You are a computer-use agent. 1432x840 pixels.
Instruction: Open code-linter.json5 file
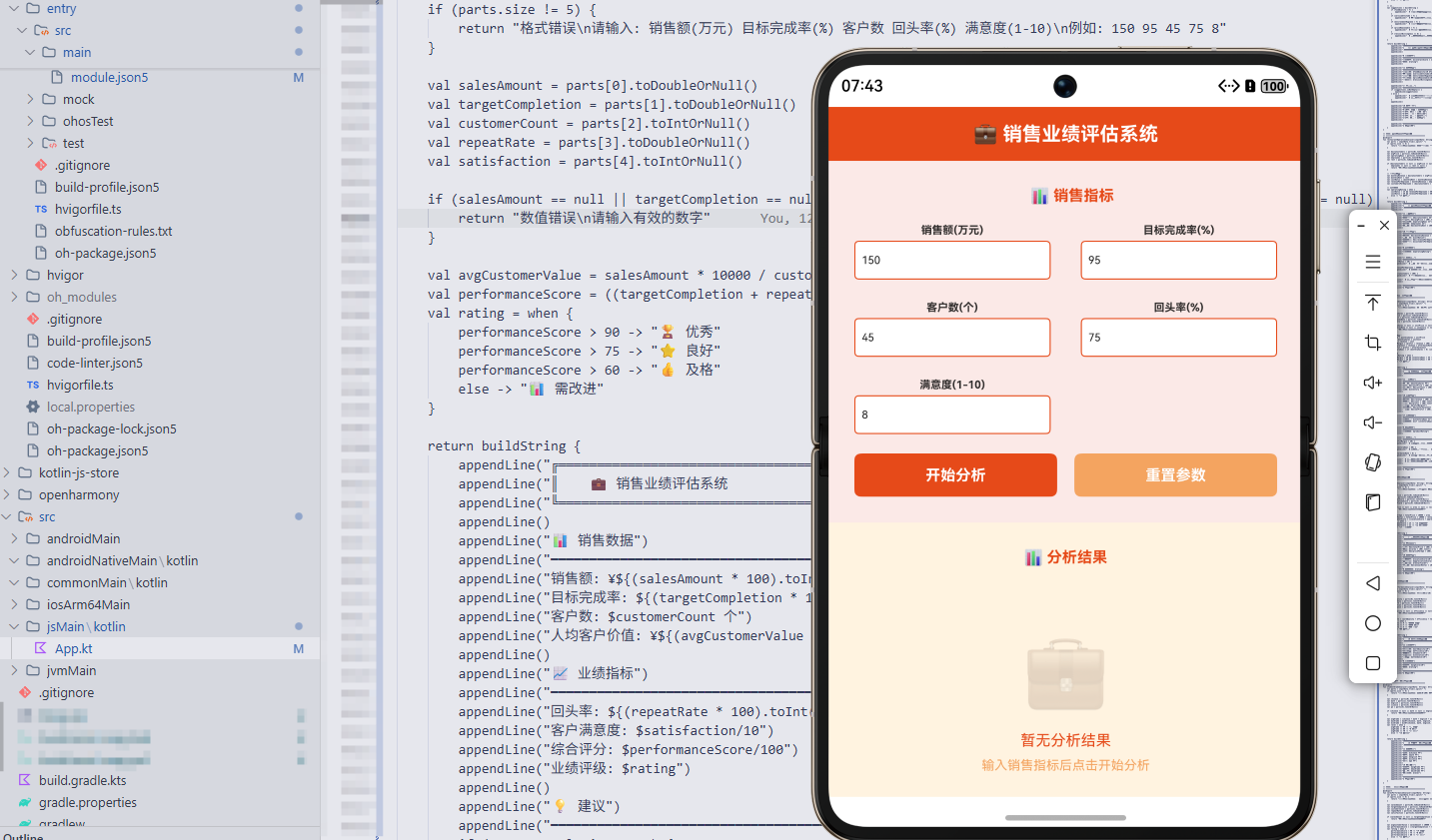click(94, 363)
